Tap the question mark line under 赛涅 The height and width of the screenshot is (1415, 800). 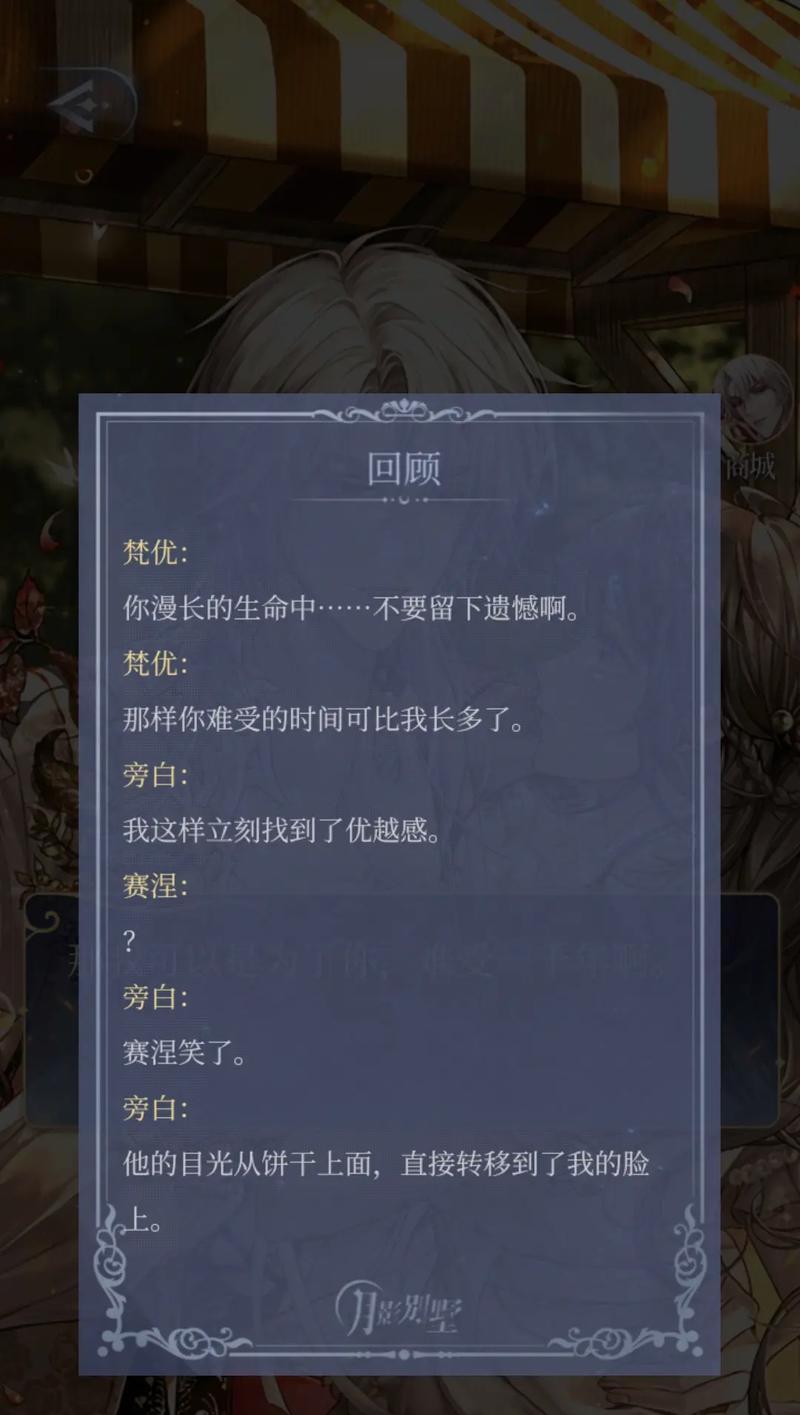click(x=129, y=940)
